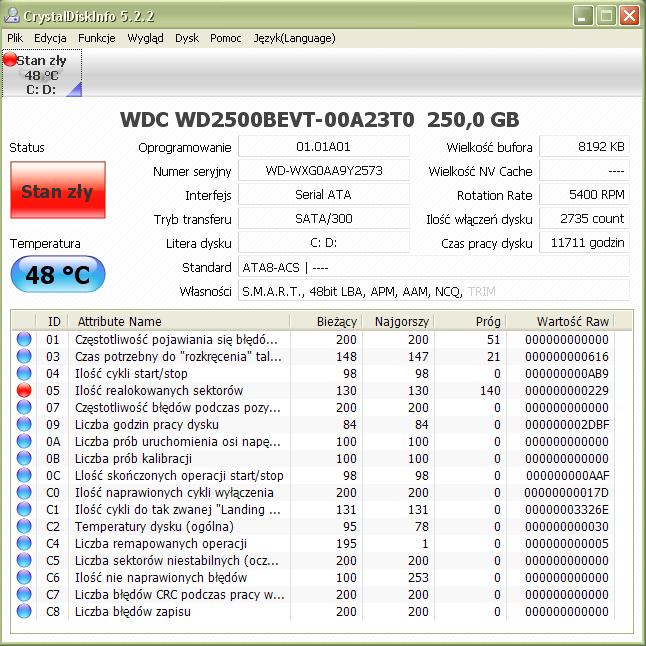Click the Próg column header
646x646 pixels.
point(470,321)
